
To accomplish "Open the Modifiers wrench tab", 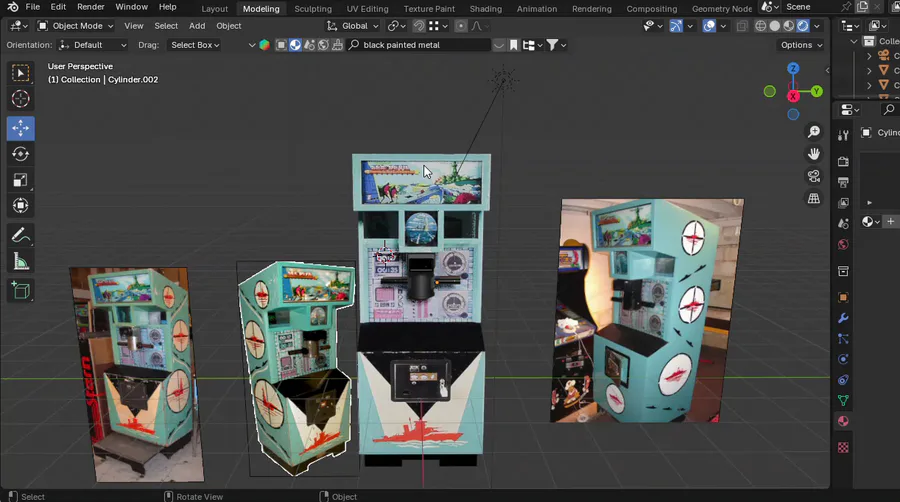I will point(843,318).
